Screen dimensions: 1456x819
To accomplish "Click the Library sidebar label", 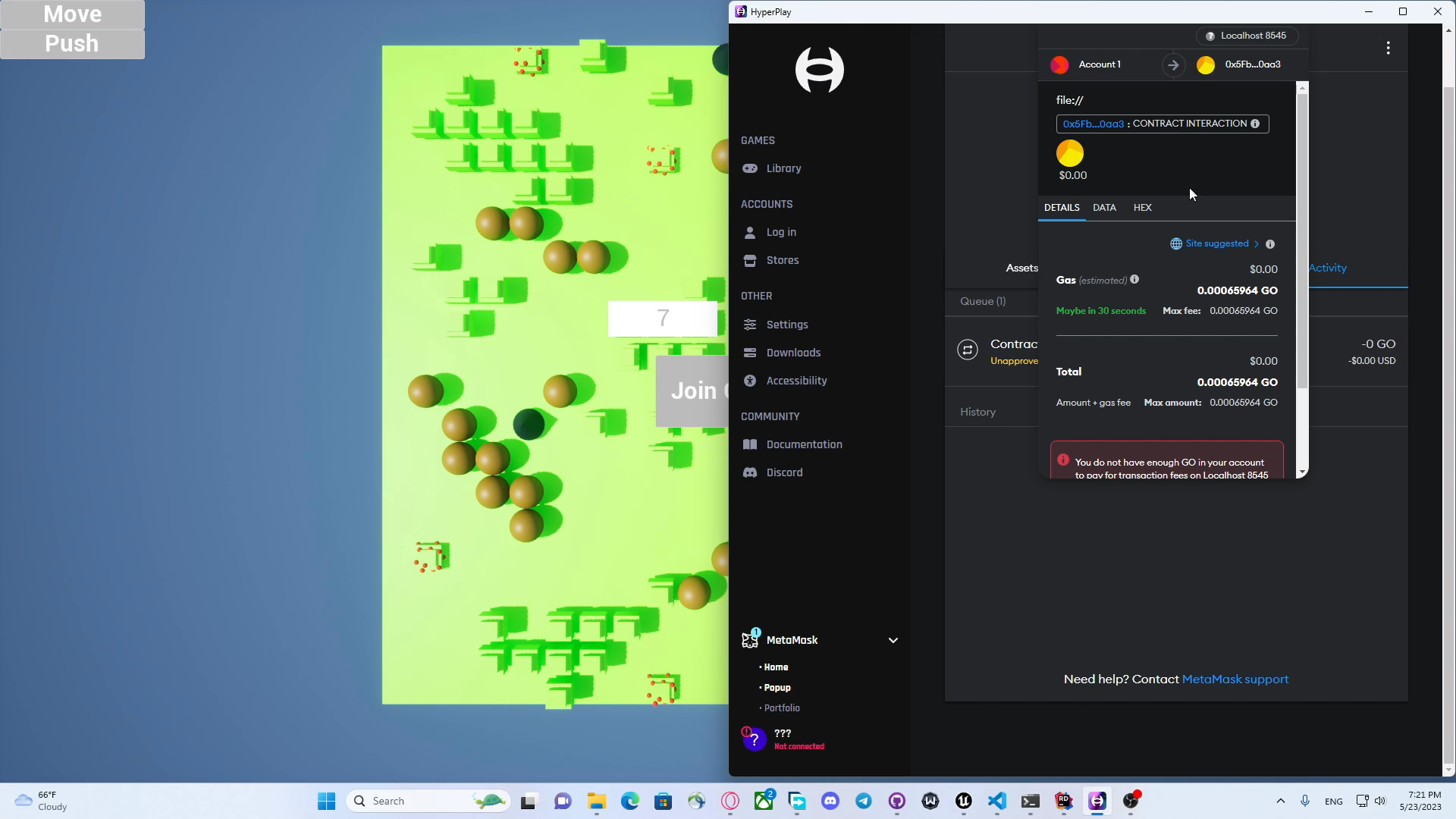I will coord(783,168).
